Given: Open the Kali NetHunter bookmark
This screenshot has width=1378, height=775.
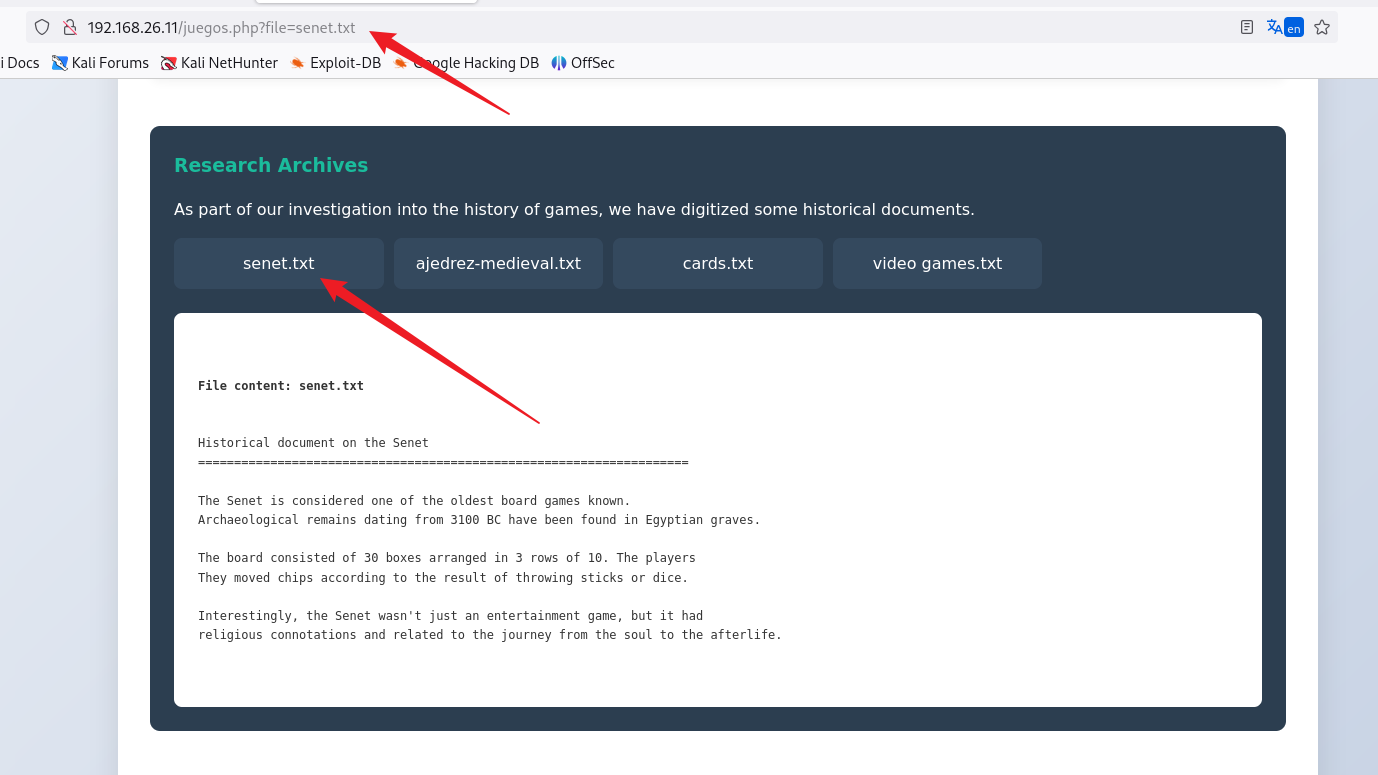Looking at the screenshot, I should pyautogui.click(x=219, y=63).
